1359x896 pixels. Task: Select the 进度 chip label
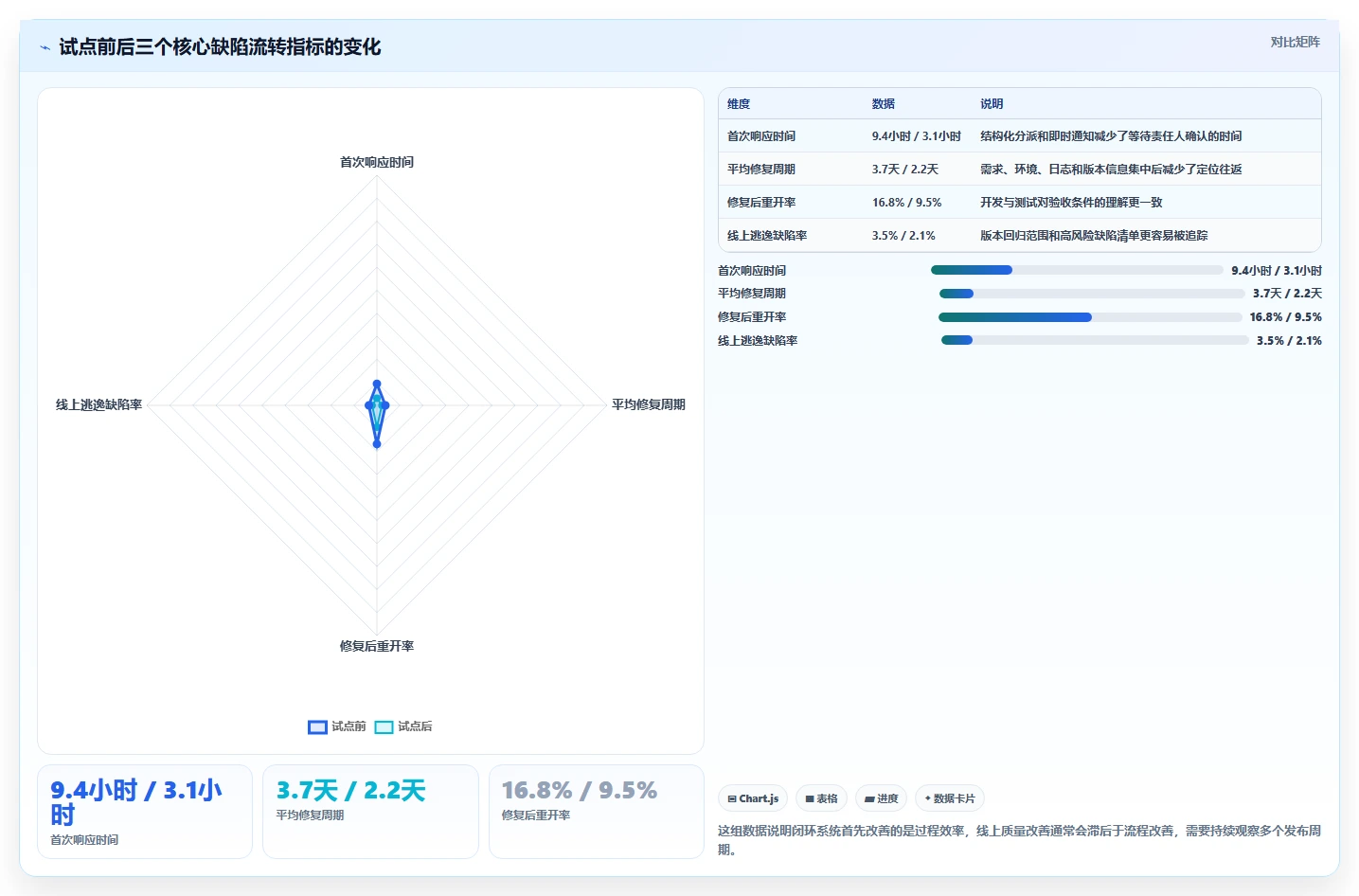(x=887, y=798)
